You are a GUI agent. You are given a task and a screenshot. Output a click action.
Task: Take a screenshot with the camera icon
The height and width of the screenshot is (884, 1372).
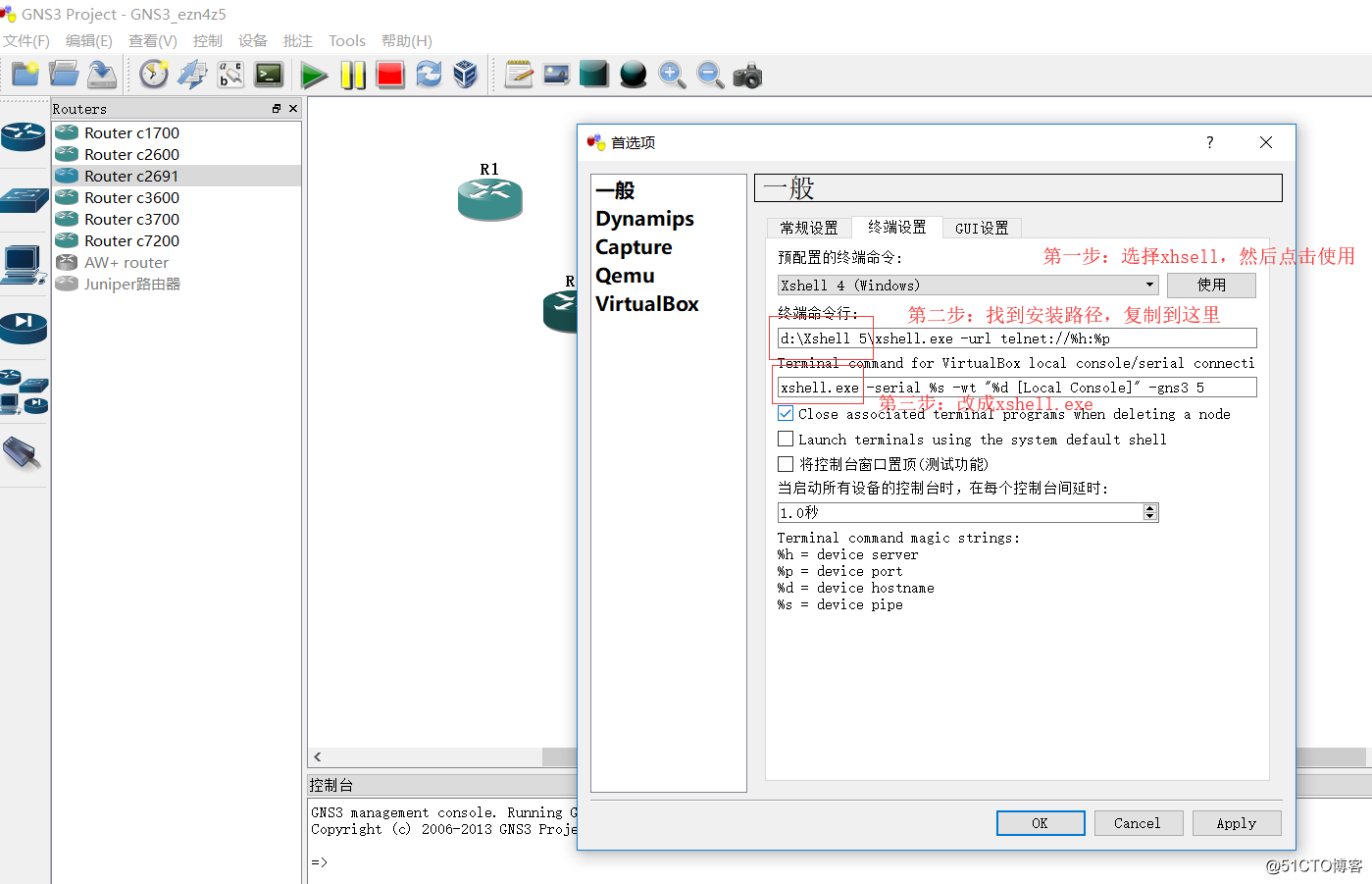coord(747,76)
